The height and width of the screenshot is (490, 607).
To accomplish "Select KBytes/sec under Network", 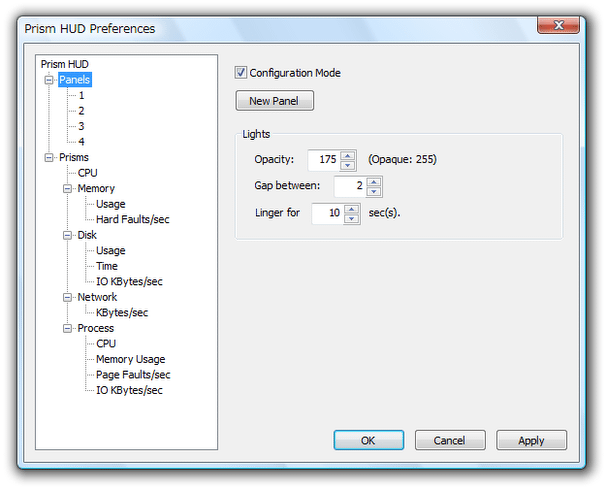I will (x=122, y=312).
